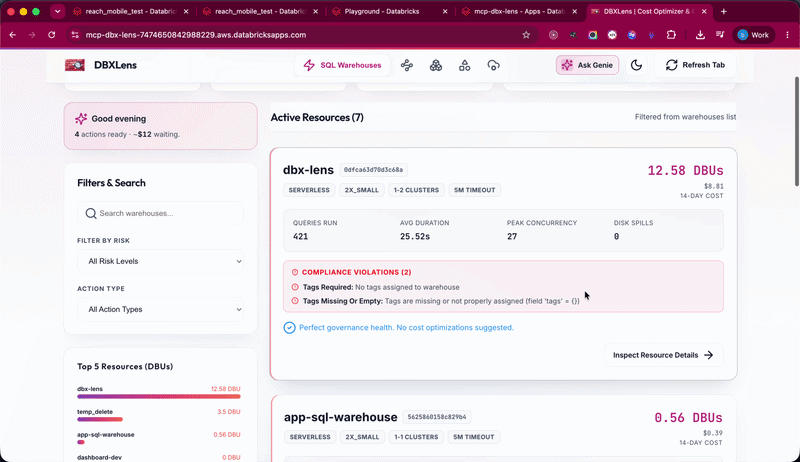Open the media control icon
This screenshot has width=800, height=462.
pos(720,35)
